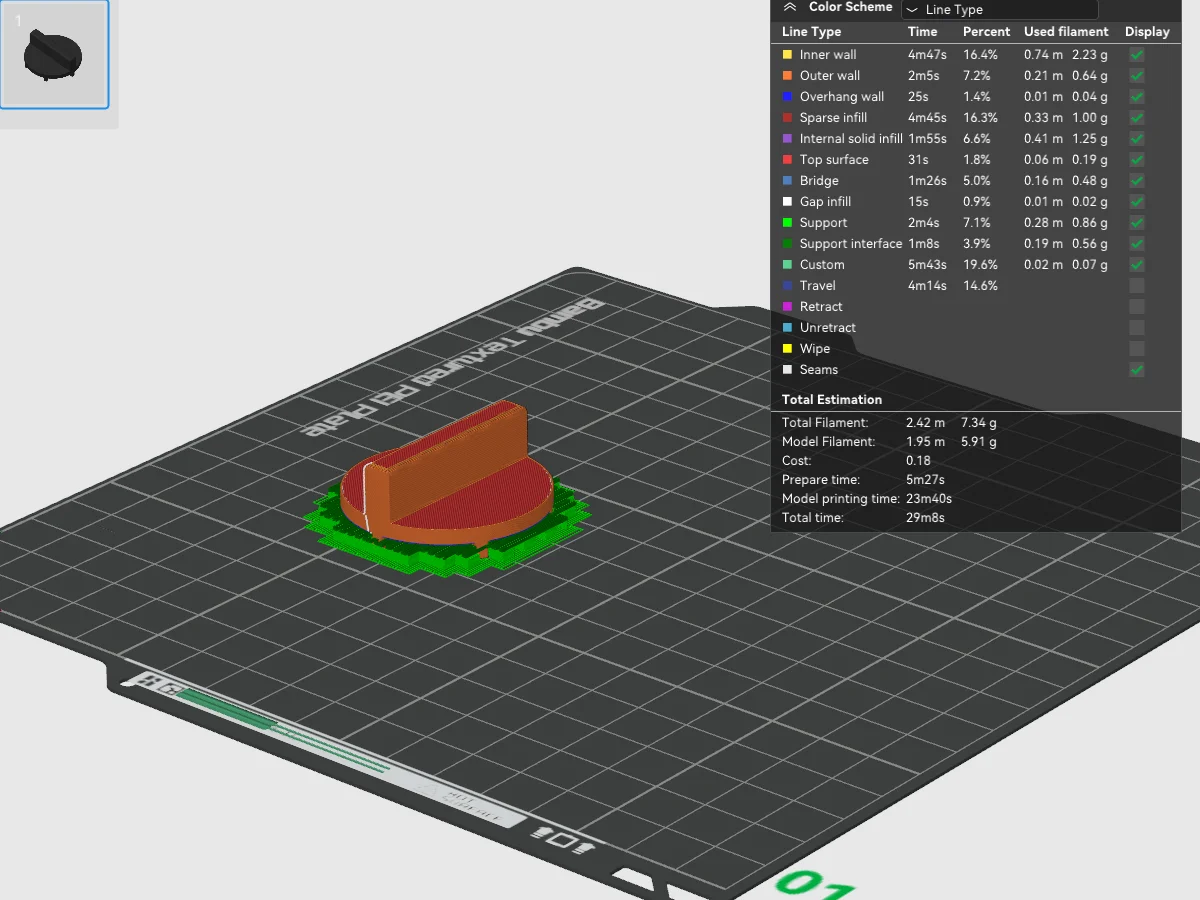Select plate 1 thumbnail

(54, 54)
